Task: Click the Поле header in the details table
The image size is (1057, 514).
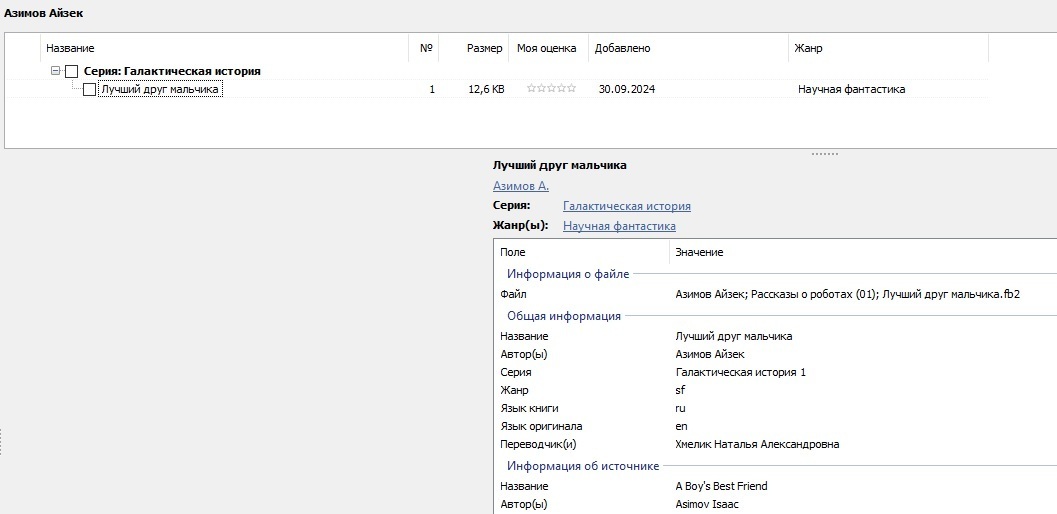Action: coord(512,252)
